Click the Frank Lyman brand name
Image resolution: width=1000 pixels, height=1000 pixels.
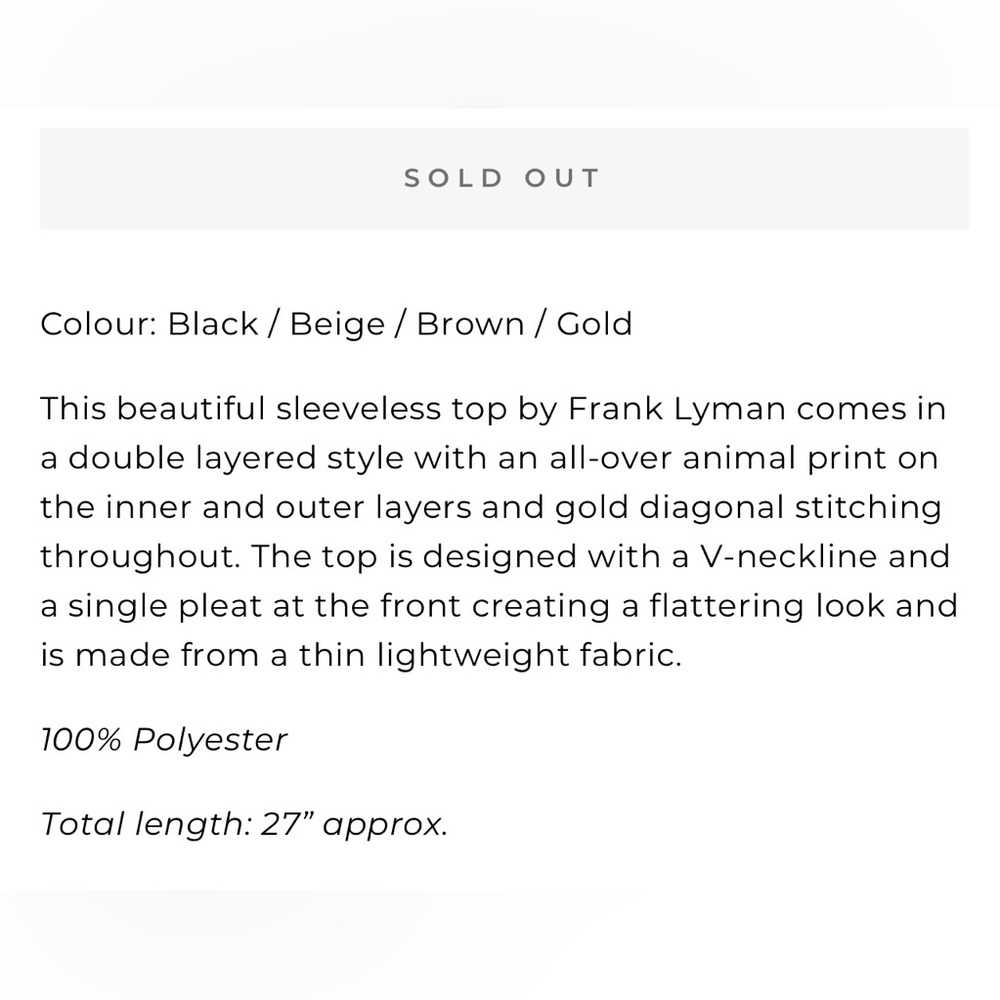point(676,409)
